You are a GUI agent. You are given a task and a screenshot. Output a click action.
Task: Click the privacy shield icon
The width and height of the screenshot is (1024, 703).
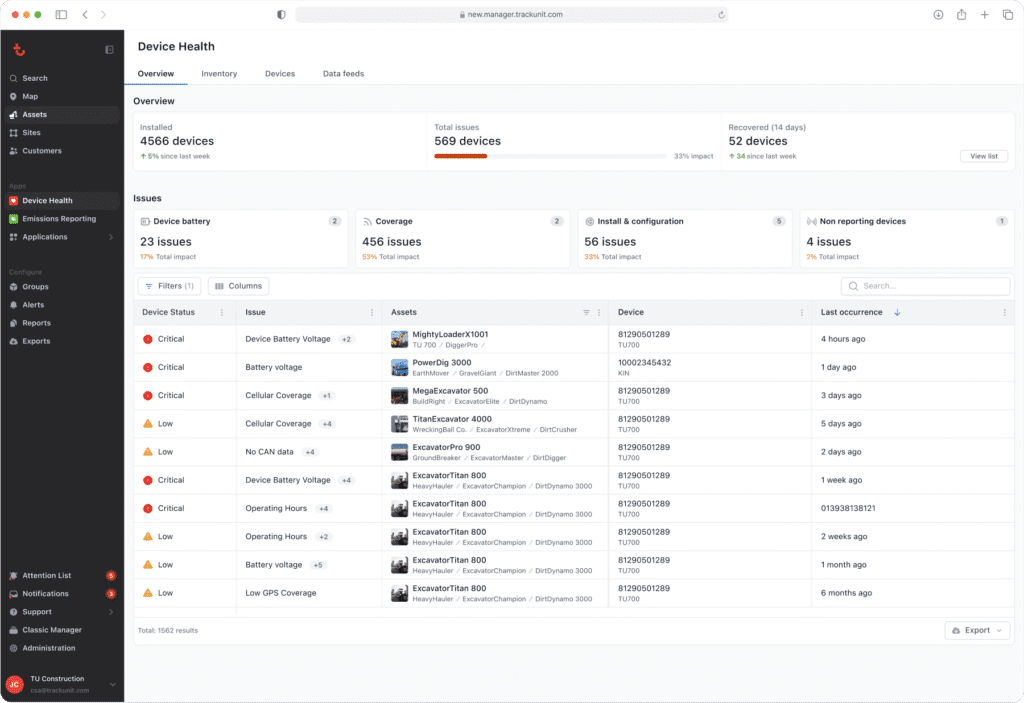(x=281, y=14)
